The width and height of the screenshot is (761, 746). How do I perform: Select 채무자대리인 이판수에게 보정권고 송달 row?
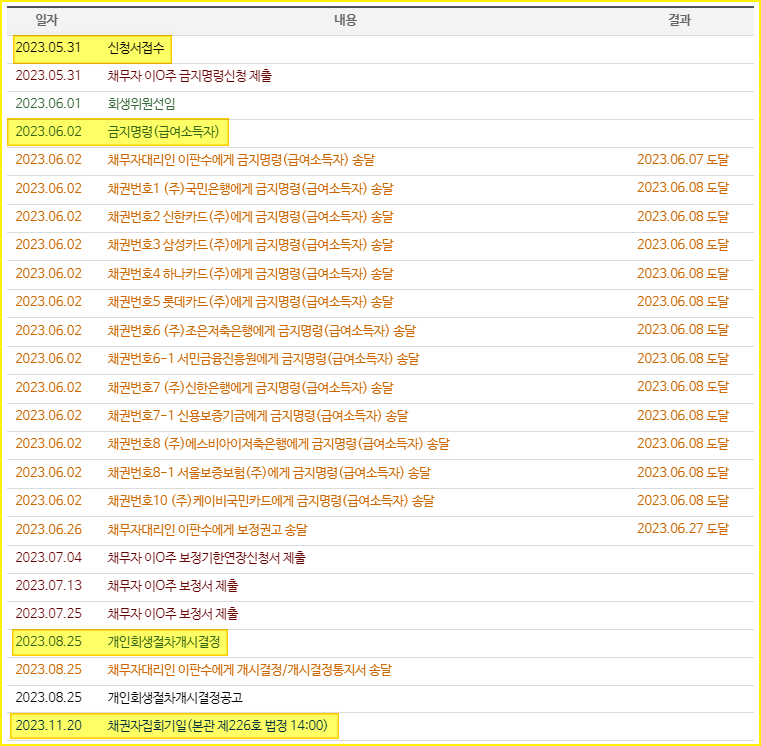tap(380, 530)
